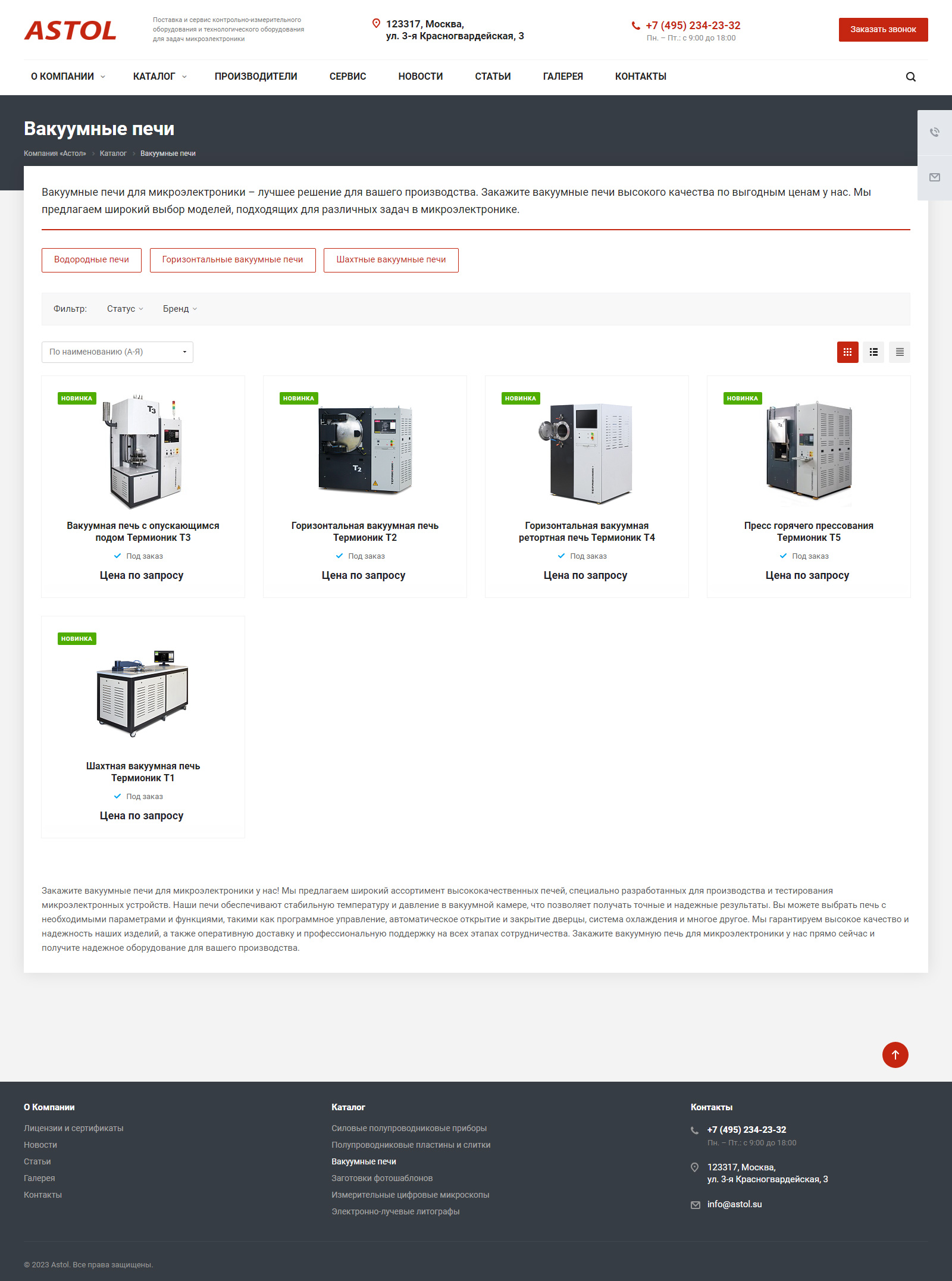Screen dimensions: 952x1281
Task: Open the search magnifier icon
Action: [910, 77]
